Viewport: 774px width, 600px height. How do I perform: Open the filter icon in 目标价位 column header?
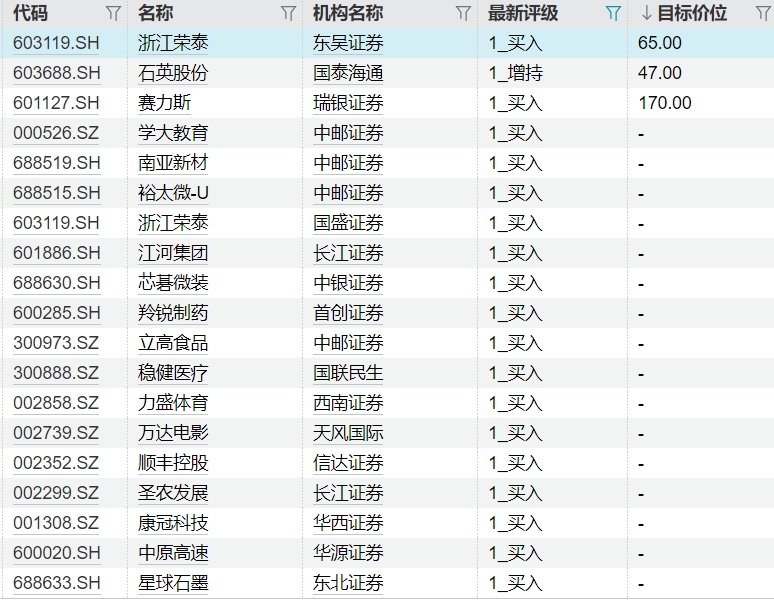tap(763, 13)
